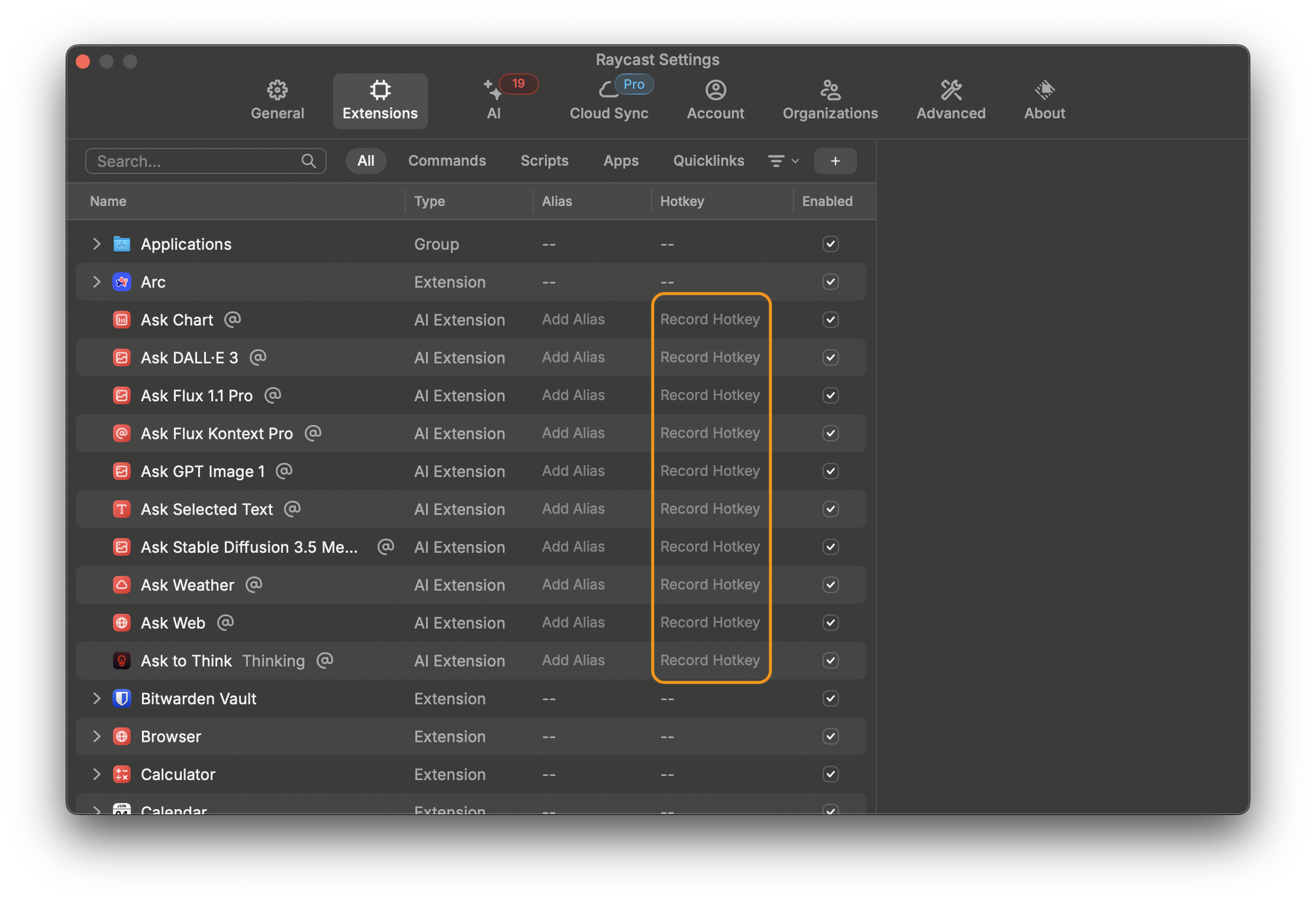Click the Ask Chart icon
Screen dimensions: 1316x902
click(x=122, y=320)
